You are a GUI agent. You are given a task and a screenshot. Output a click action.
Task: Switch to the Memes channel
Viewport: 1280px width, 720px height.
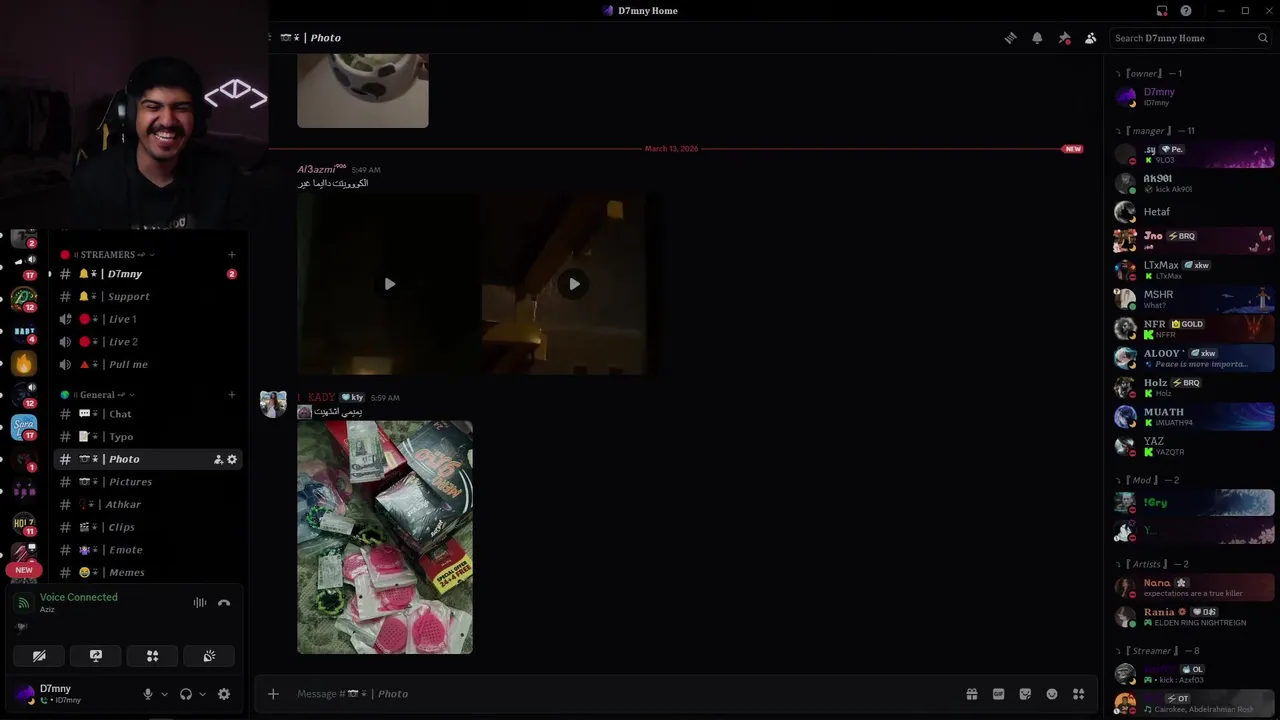(x=148, y=573)
